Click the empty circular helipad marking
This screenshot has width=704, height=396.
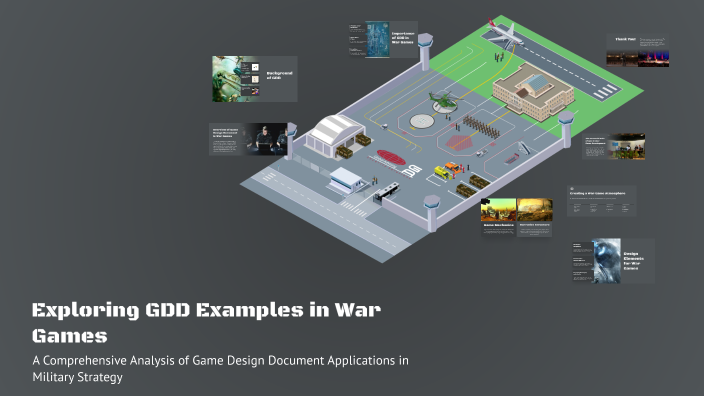[x=422, y=121]
